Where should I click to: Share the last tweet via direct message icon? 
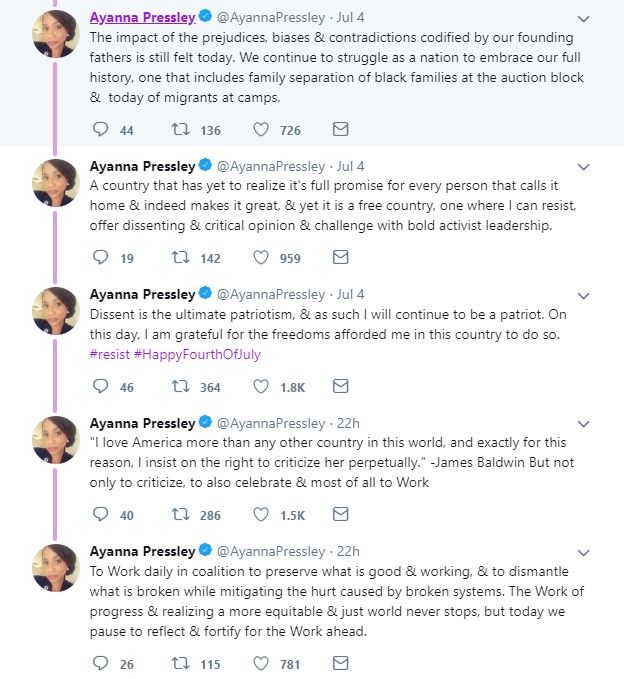tap(340, 663)
